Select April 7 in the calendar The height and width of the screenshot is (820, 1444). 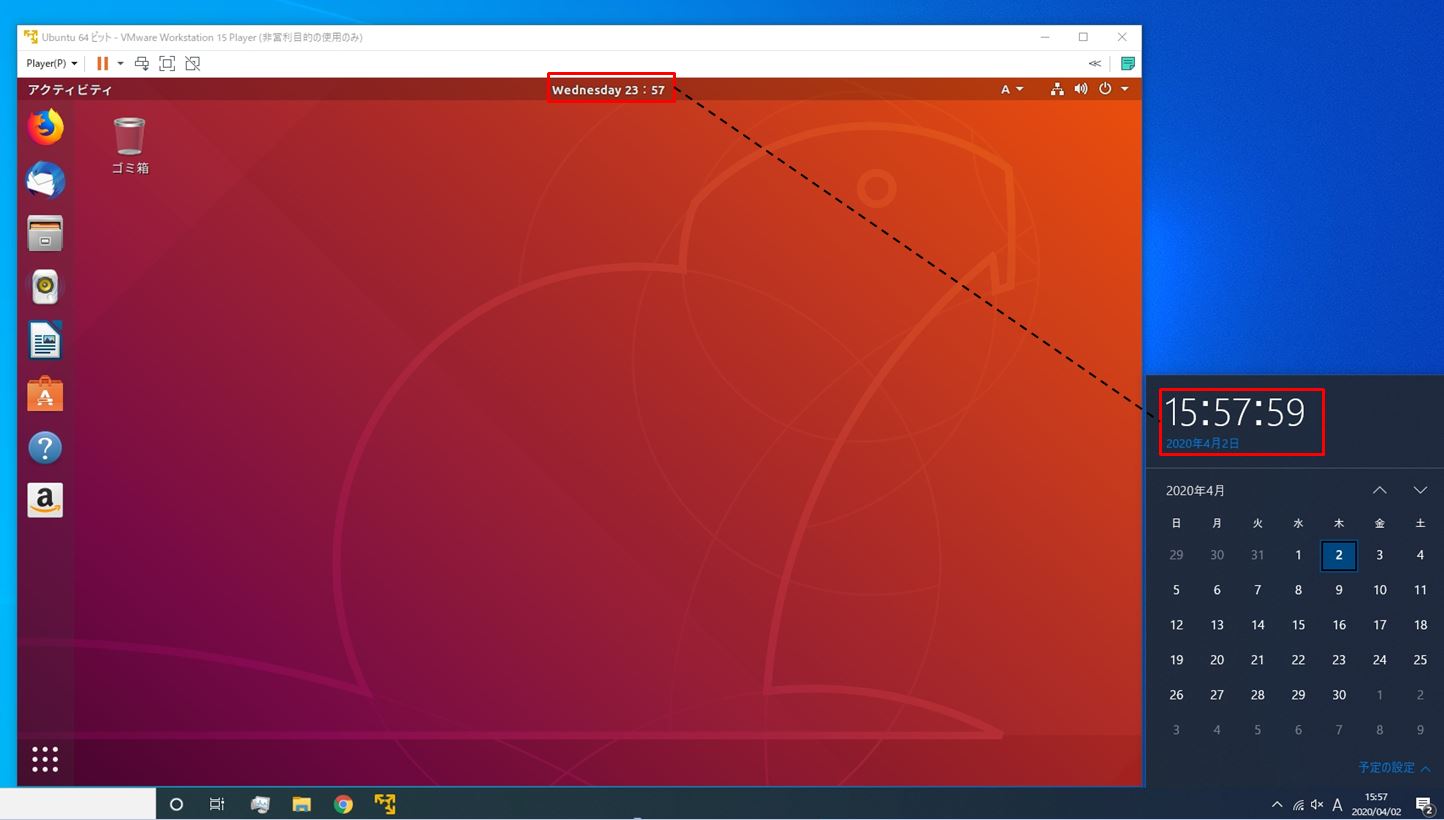(1258, 590)
